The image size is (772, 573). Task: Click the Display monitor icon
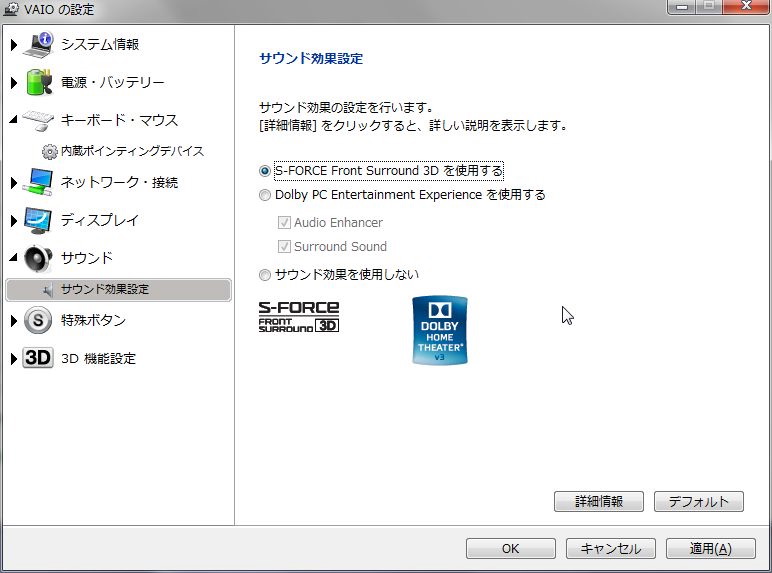click(x=38, y=220)
